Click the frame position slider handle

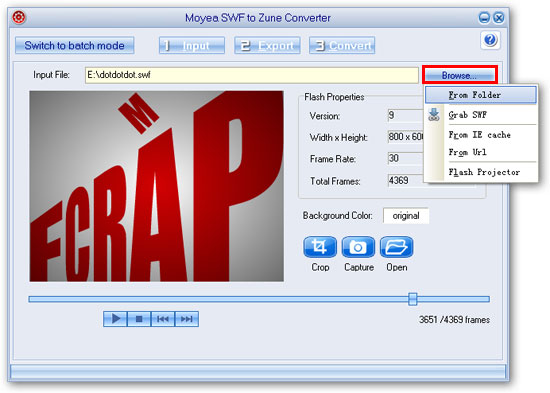pos(412,299)
